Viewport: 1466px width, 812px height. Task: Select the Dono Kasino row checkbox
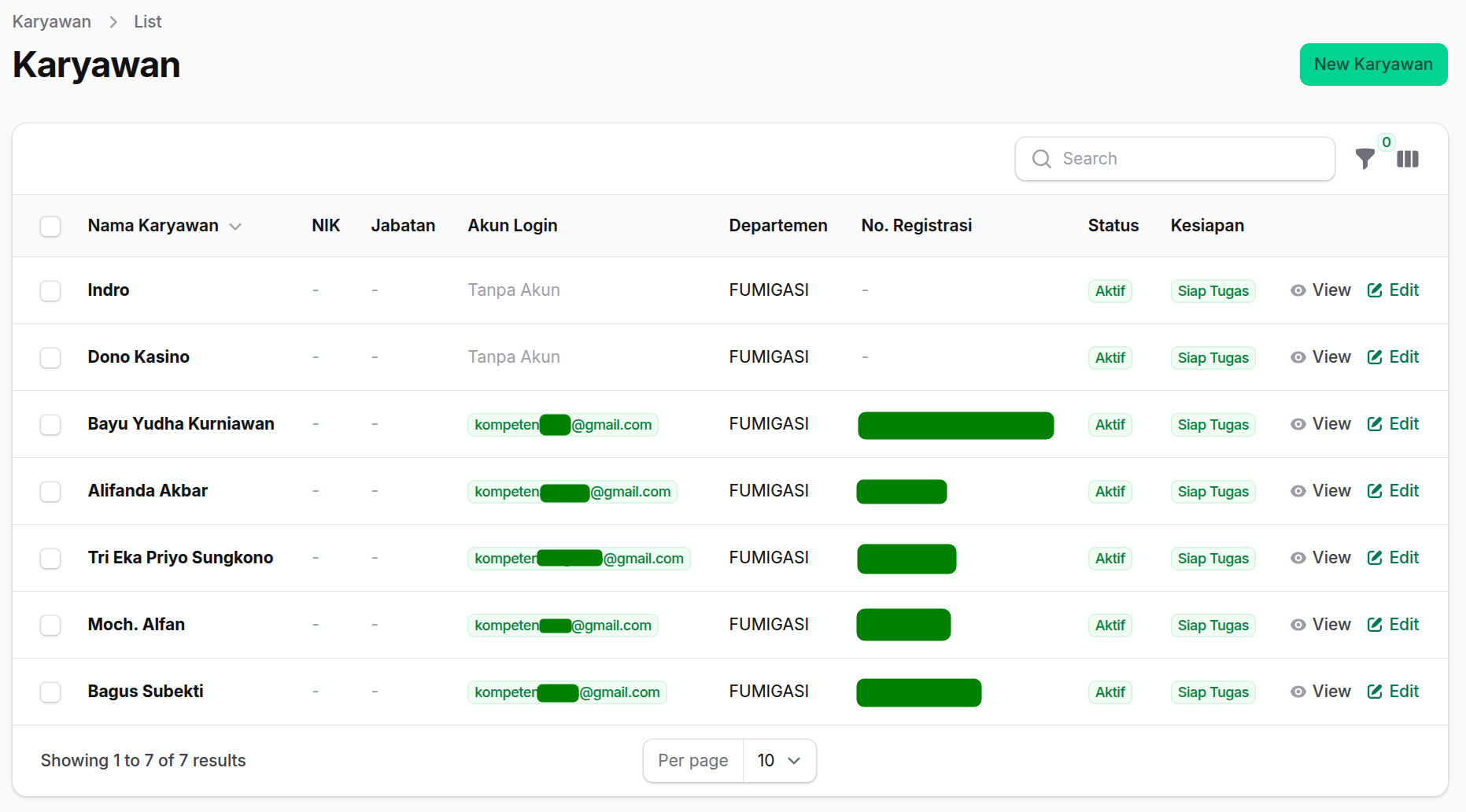pyautogui.click(x=50, y=358)
